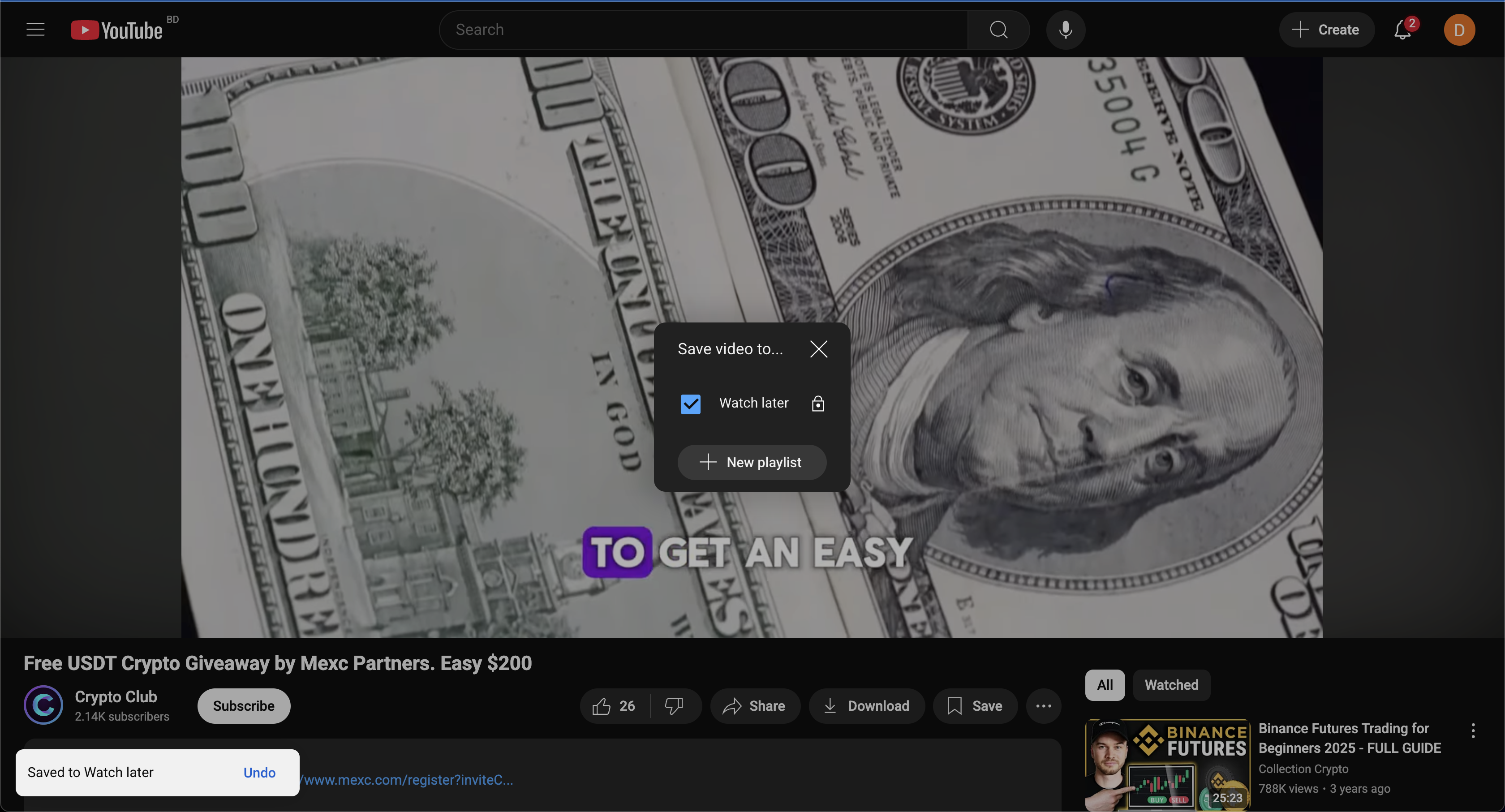Click the thumbs-down dislike button
The width and height of the screenshot is (1505, 812).
pos(674,706)
